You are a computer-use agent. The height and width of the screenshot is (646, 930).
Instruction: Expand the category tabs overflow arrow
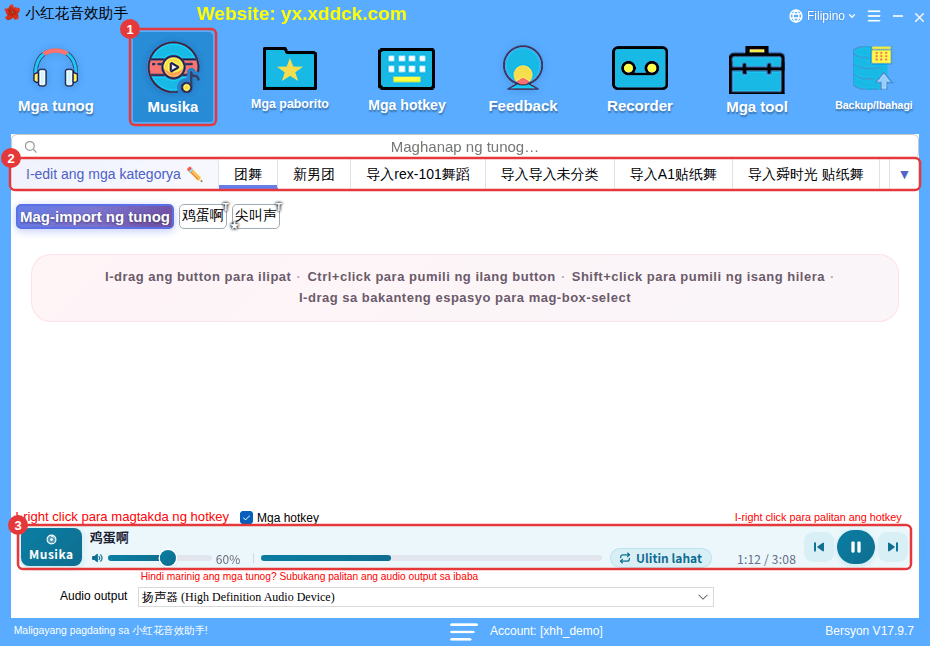coord(904,174)
